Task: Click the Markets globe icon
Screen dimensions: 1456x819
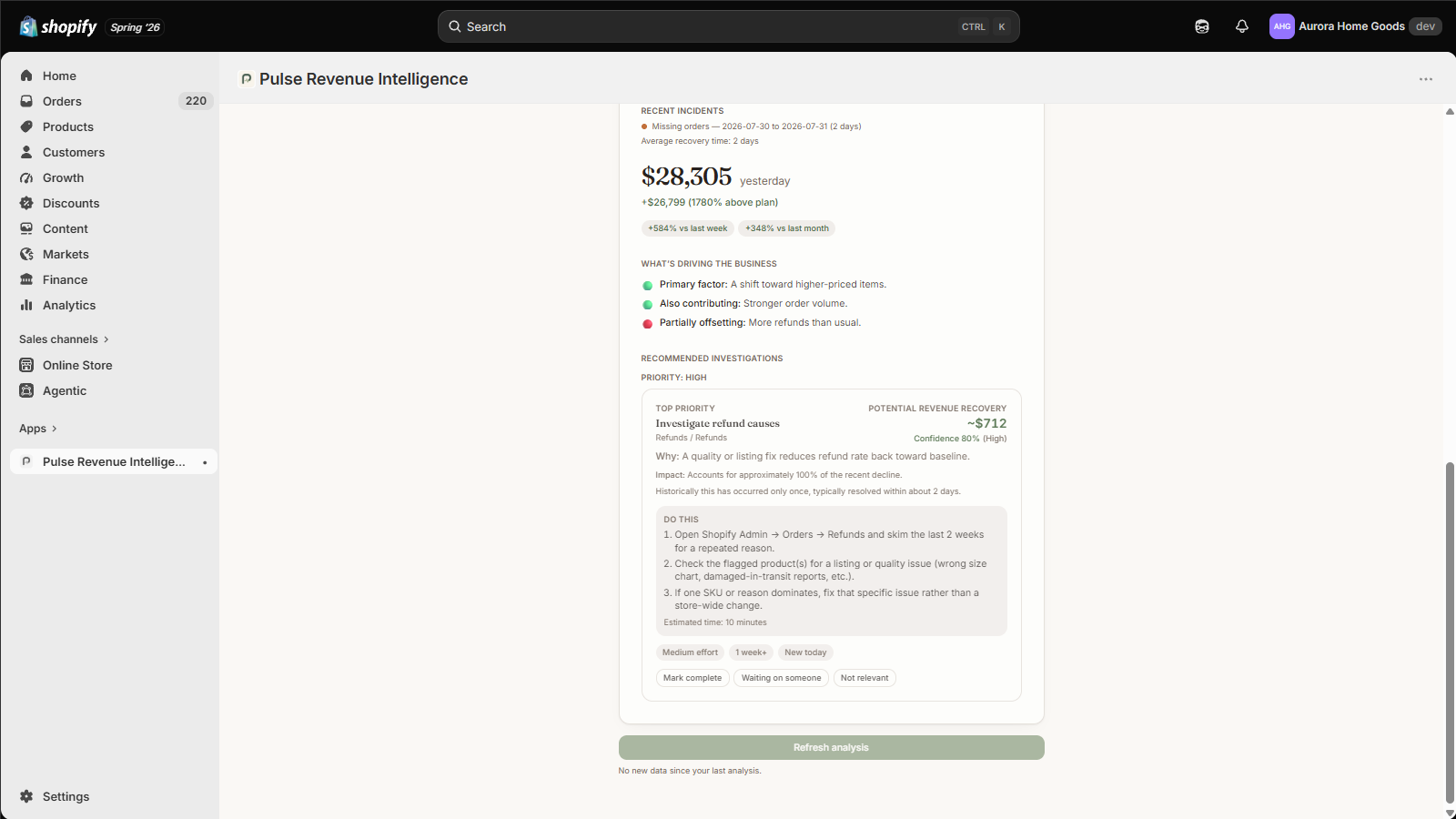Action: 26,254
